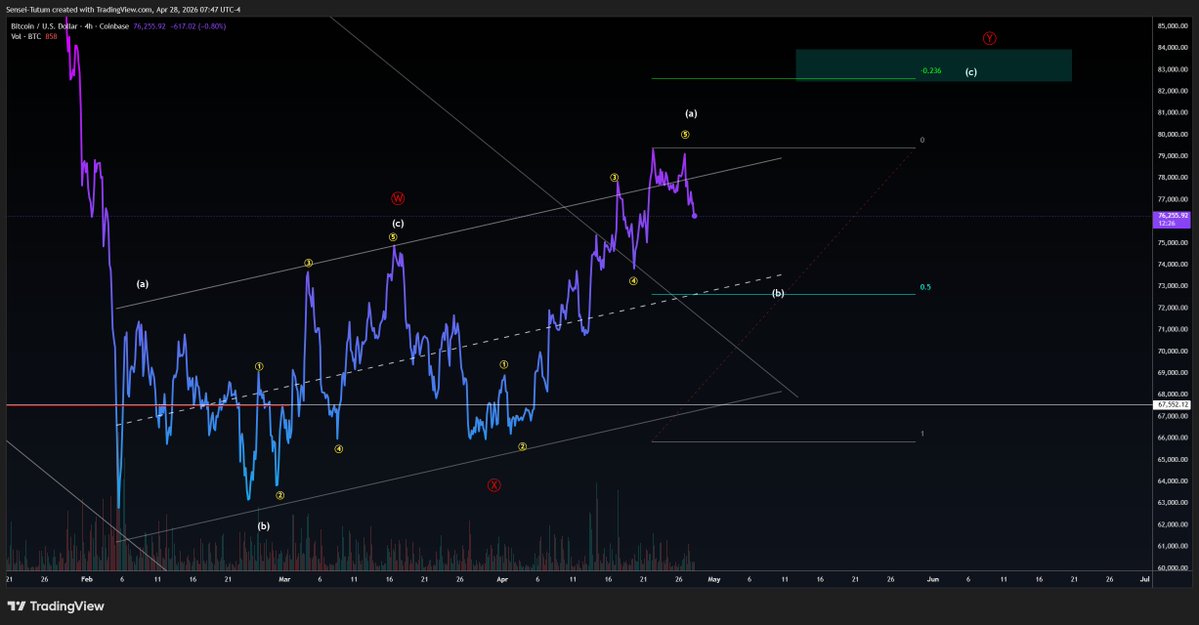Click the 64,000.00 price axis label
1199x625 pixels.
coord(1172,481)
